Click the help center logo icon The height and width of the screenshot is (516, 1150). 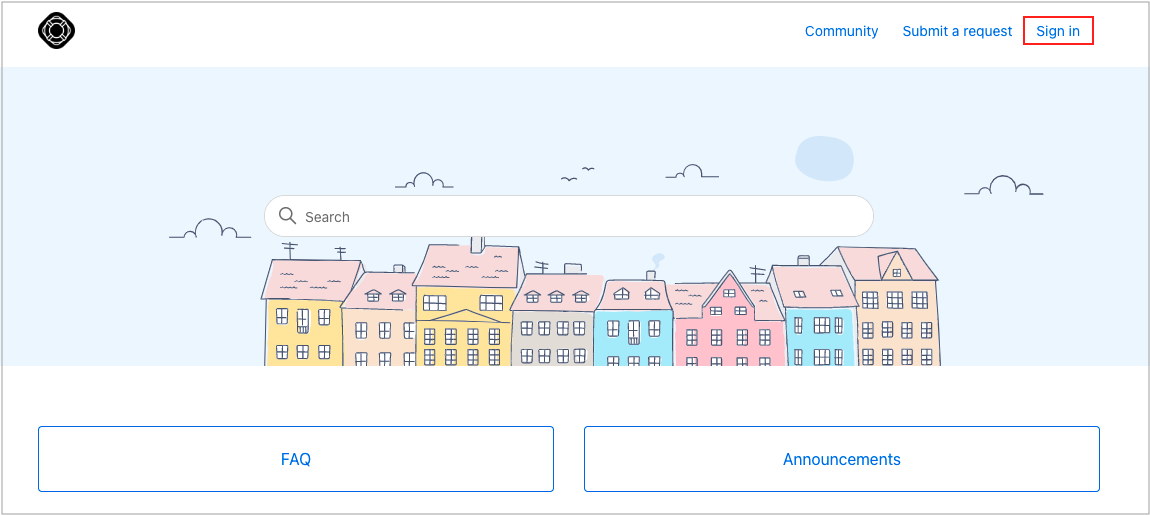click(x=56, y=31)
